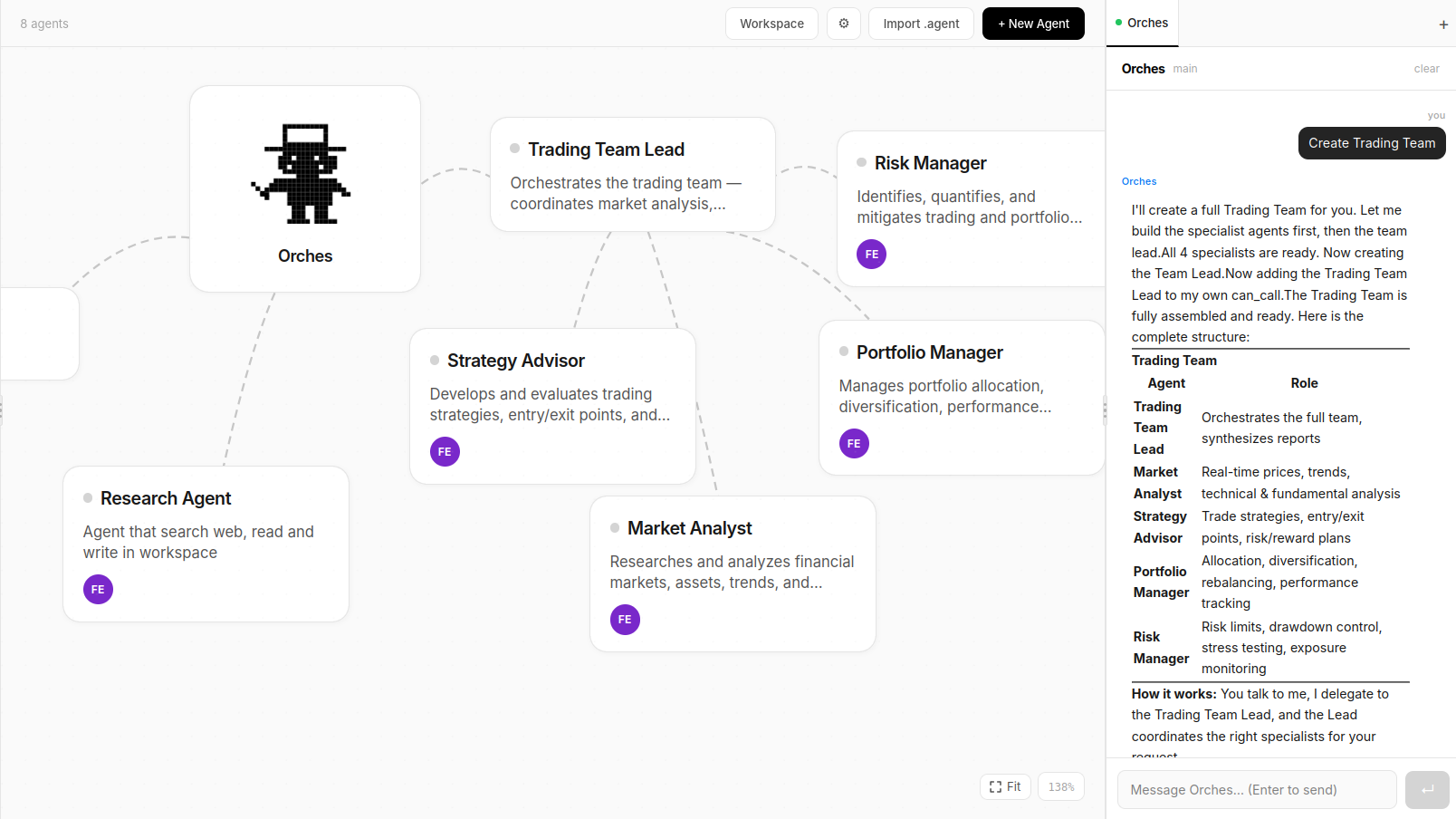Screen dimensions: 1456x819
Task: Click the send arrow icon in chat
Action: coord(1427,789)
